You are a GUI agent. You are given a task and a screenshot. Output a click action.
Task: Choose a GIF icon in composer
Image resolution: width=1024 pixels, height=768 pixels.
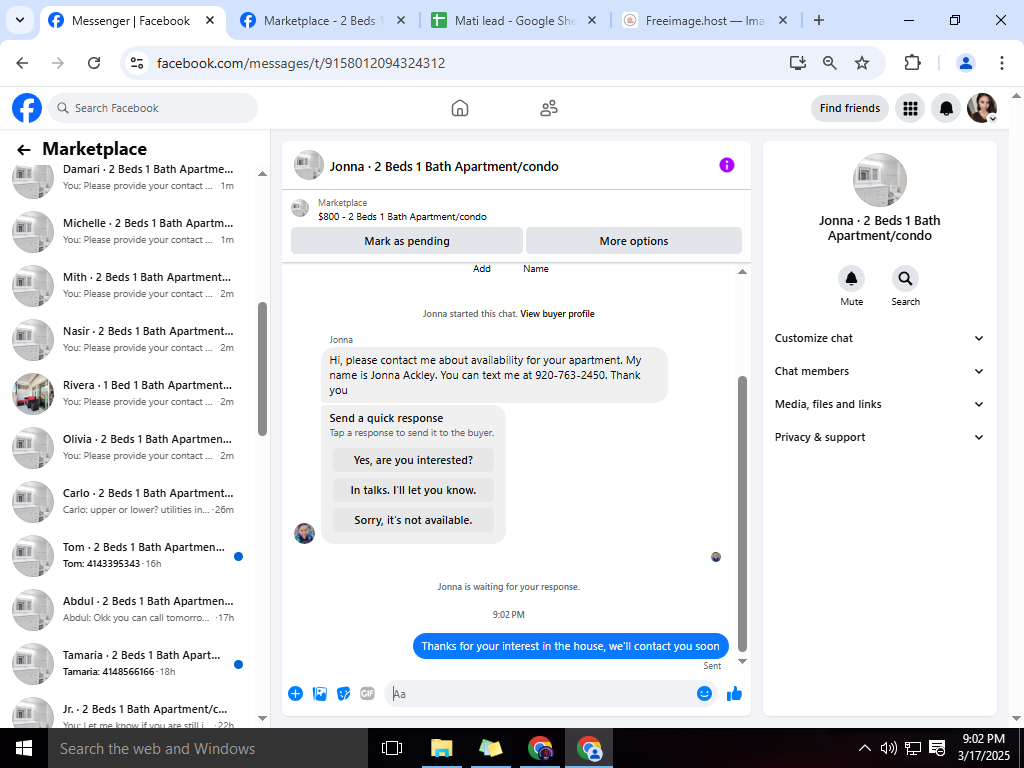click(x=367, y=694)
